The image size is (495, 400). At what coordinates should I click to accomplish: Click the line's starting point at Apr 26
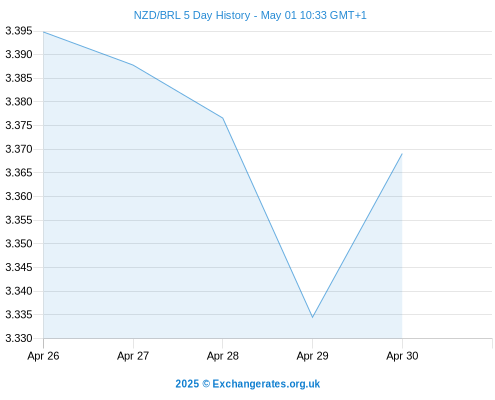point(43,32)
